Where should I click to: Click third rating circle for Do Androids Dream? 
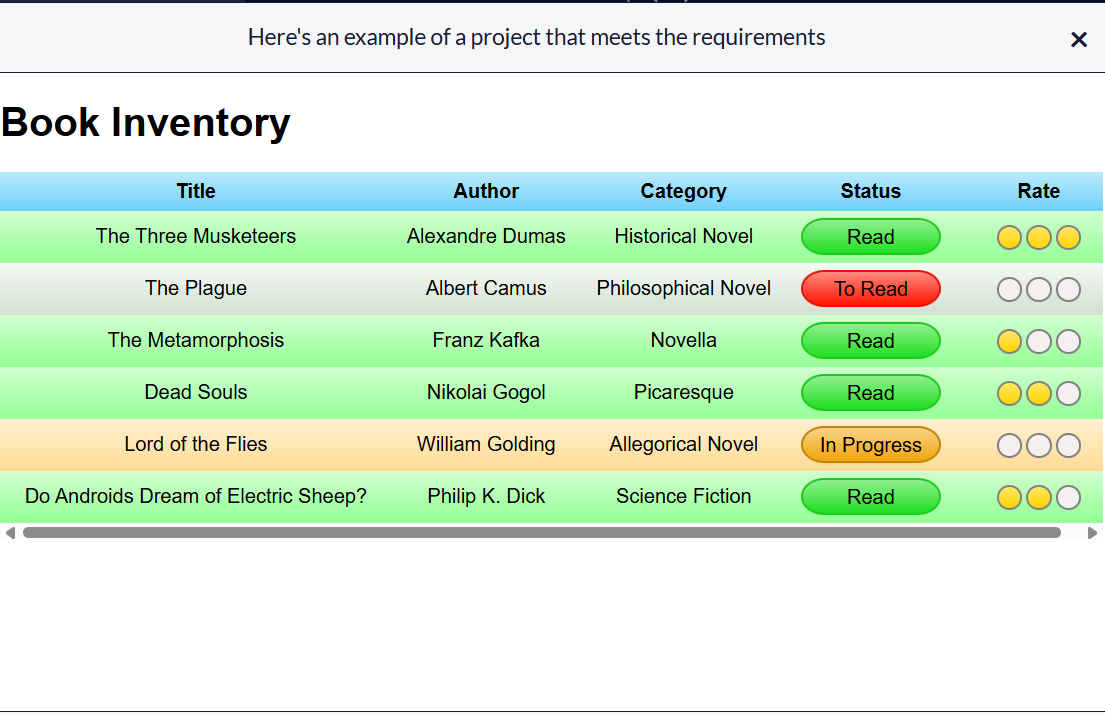click(1068, 498)
